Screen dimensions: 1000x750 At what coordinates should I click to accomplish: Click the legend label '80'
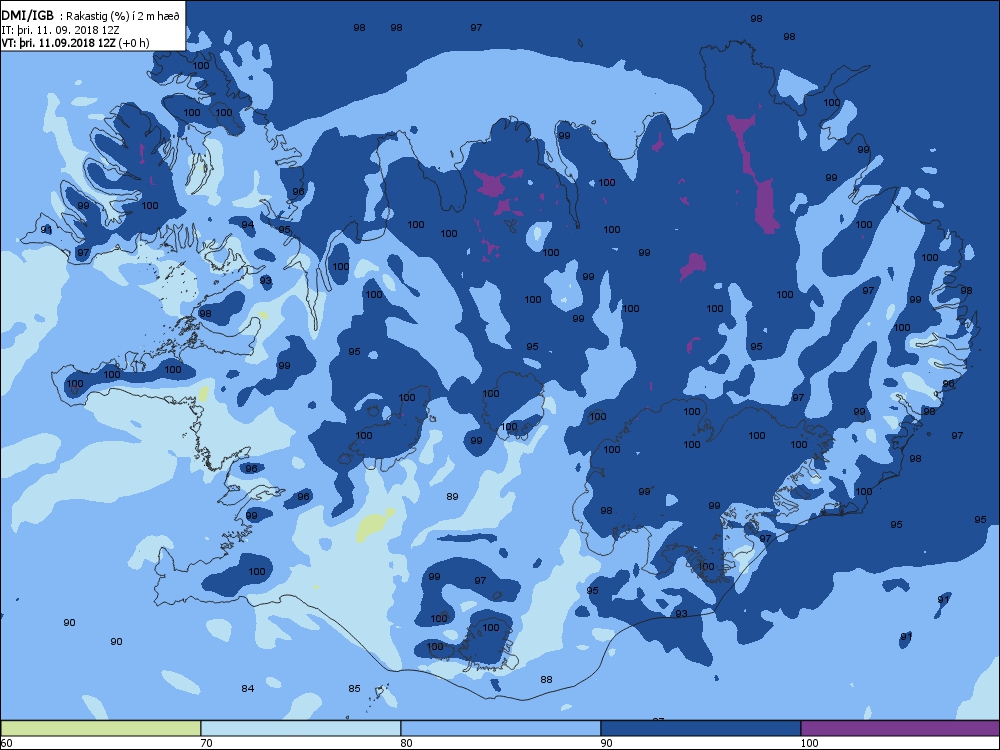click(x=406, y=743)
